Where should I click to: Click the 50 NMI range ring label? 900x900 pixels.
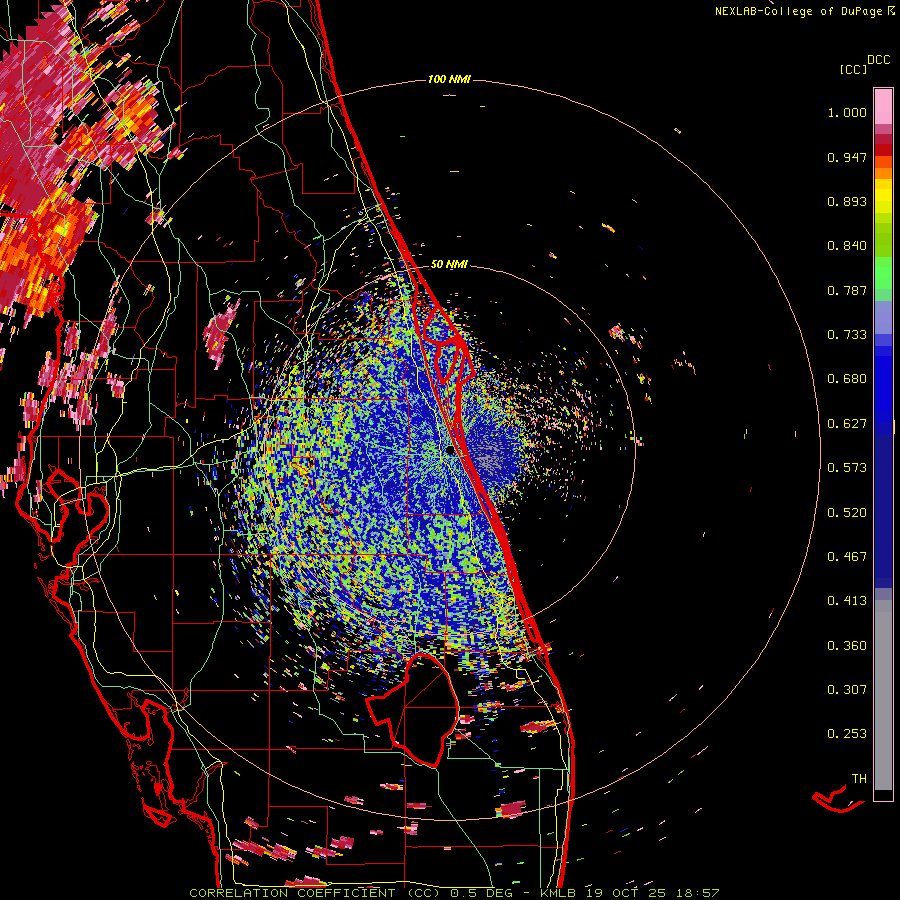449,264
